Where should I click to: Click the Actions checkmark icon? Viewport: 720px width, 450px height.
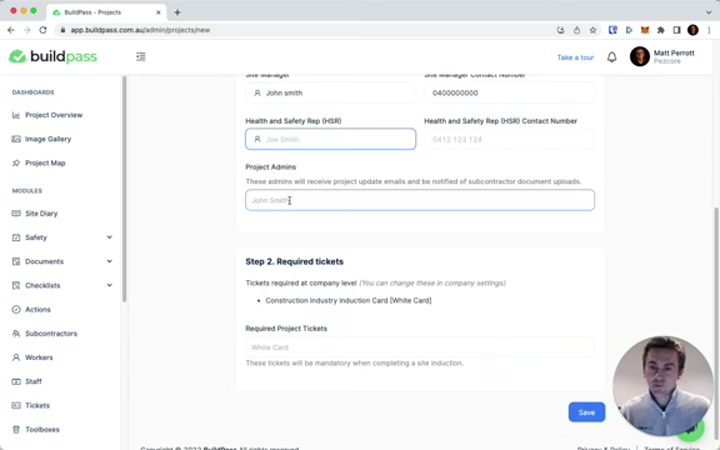16,309
